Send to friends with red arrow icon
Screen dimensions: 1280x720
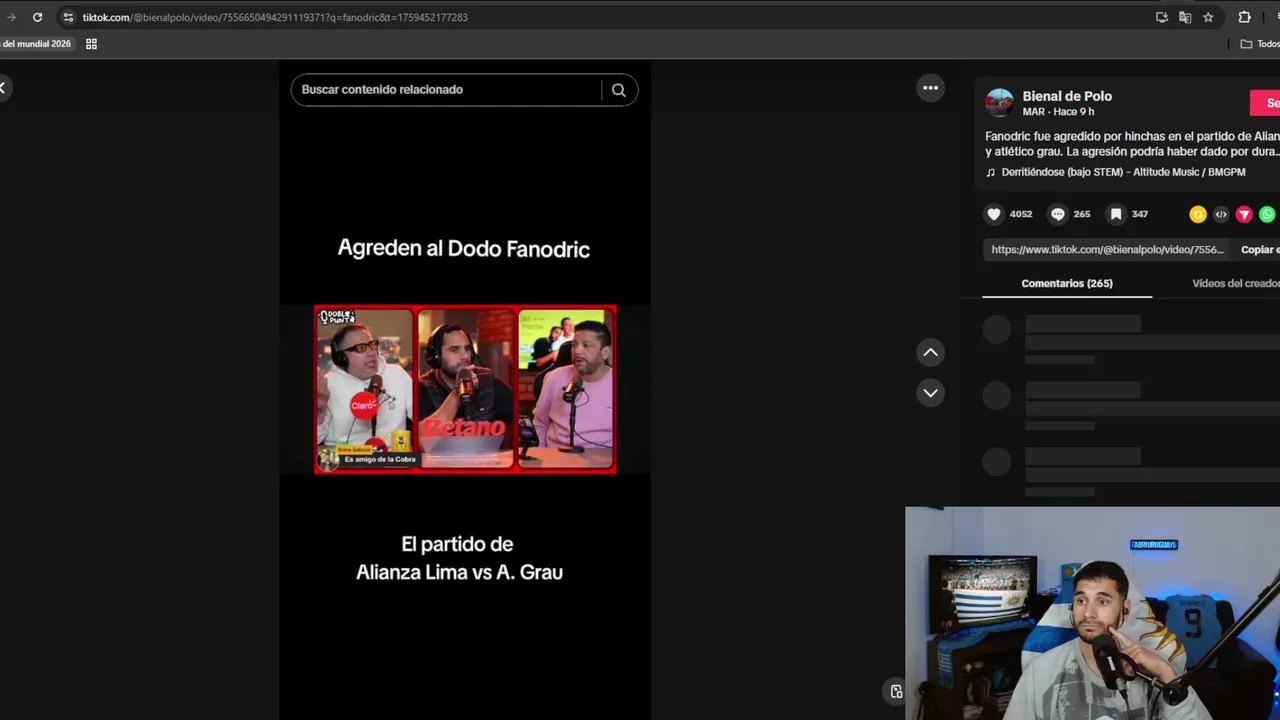click(1244, 214)
